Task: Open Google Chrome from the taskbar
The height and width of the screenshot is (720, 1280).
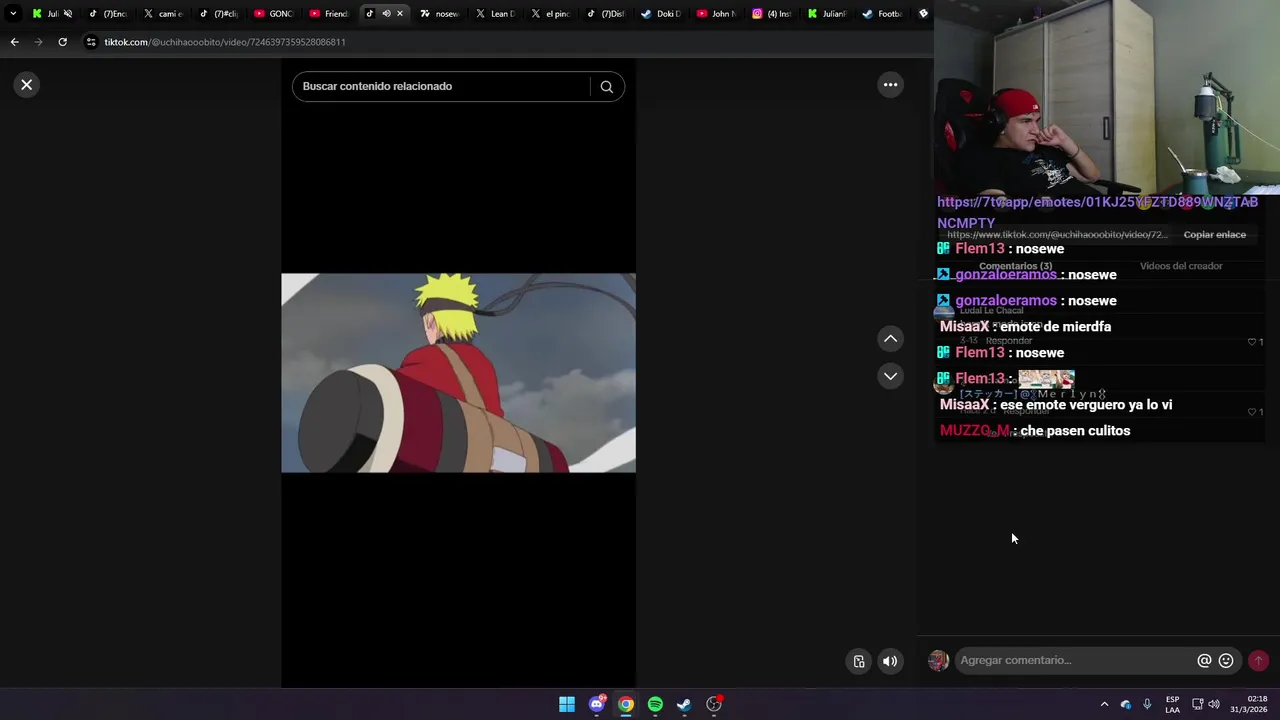Action: [x=626, y=704]
